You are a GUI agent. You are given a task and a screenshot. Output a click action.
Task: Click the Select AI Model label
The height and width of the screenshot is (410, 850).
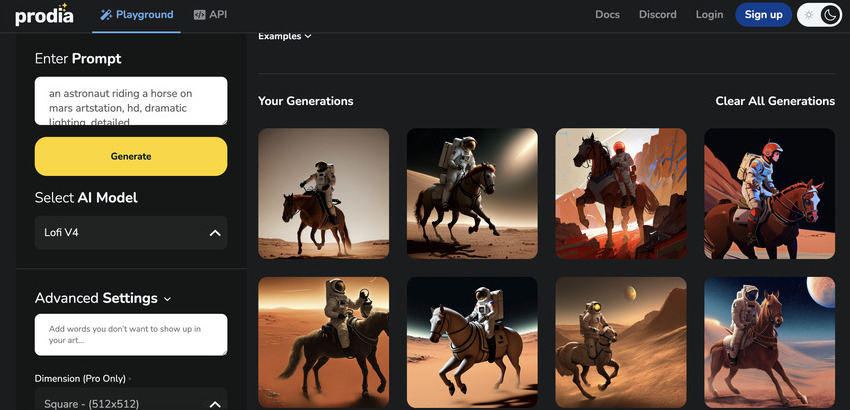click(x=86, y=197)
